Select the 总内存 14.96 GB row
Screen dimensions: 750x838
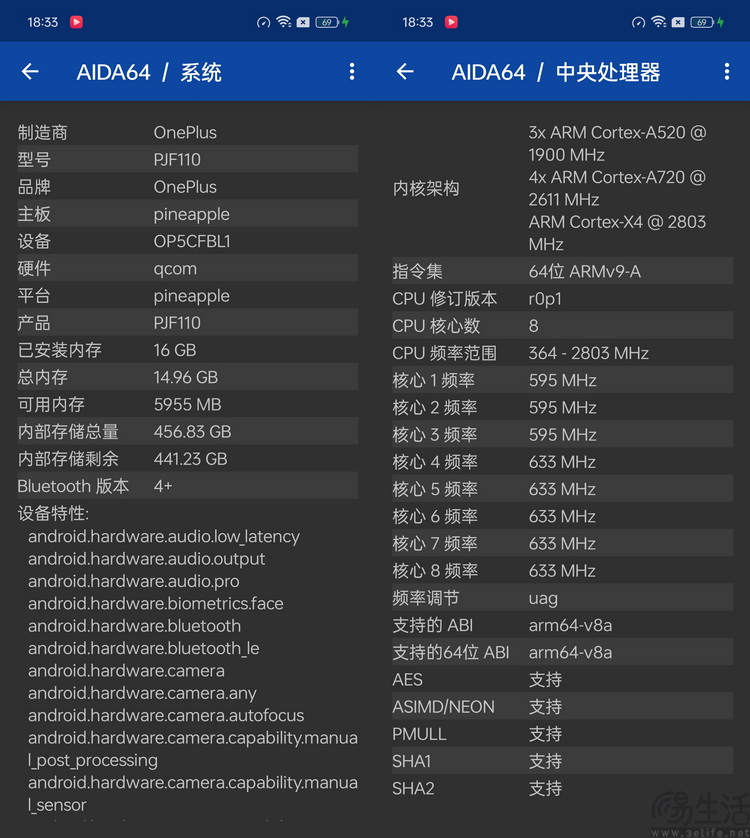click(x=188, y=377)
